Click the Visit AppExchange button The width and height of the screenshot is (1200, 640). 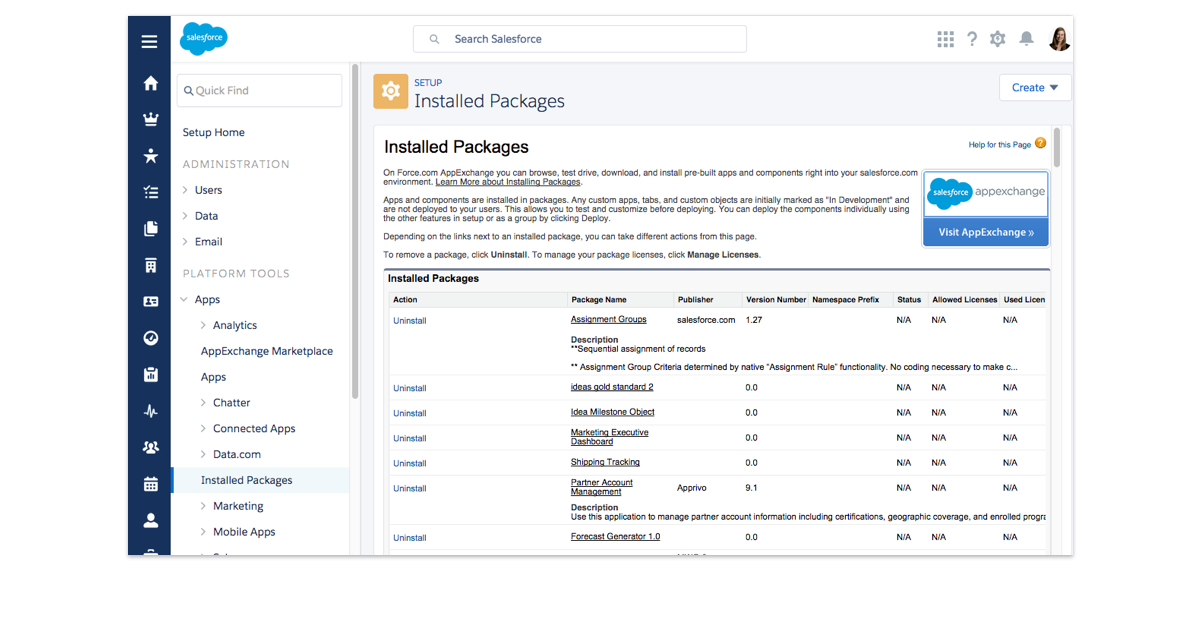pyautogui.click(x=985, y=232)
